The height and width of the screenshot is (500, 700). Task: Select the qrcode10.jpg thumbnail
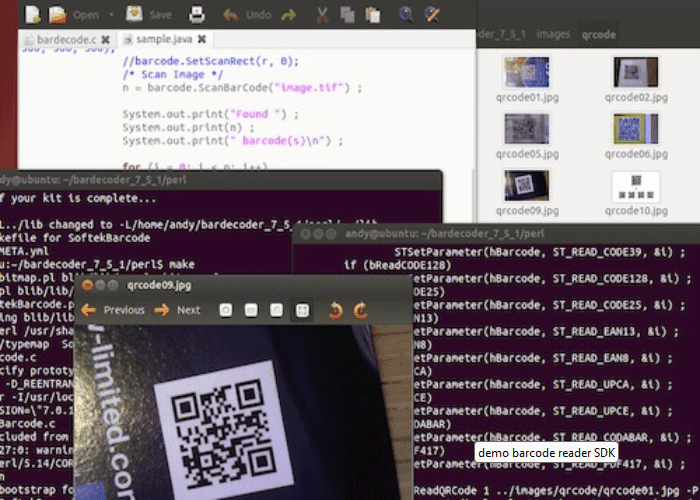click(636, 187)
